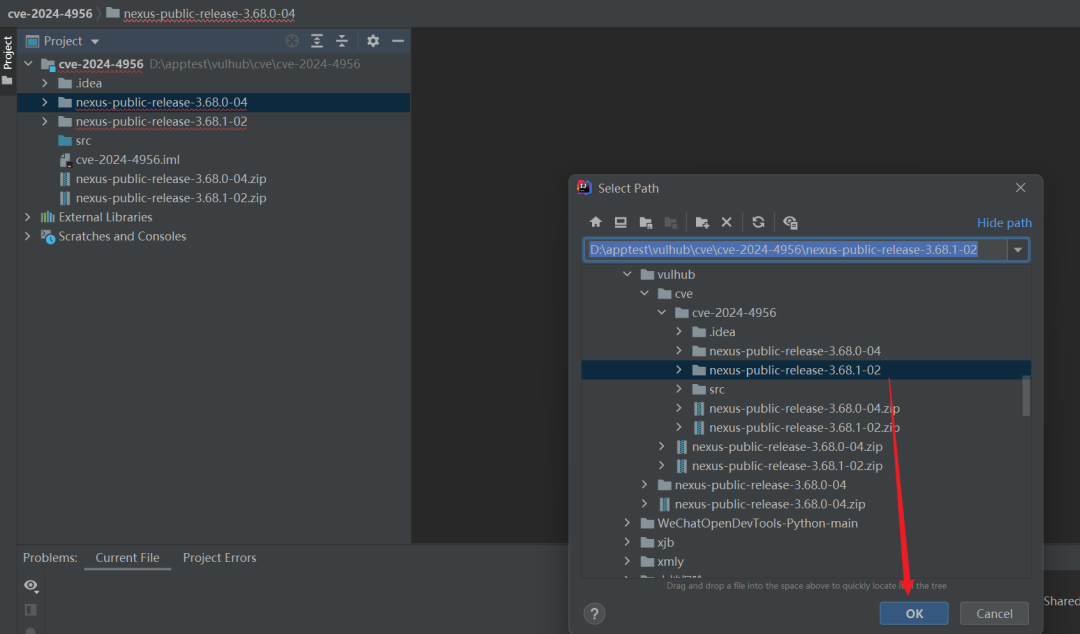Select WeChatOpenDevTools-Python-main folder in dialog
This screenshot has height=634, width=1080.
click(x=758, y=523)
